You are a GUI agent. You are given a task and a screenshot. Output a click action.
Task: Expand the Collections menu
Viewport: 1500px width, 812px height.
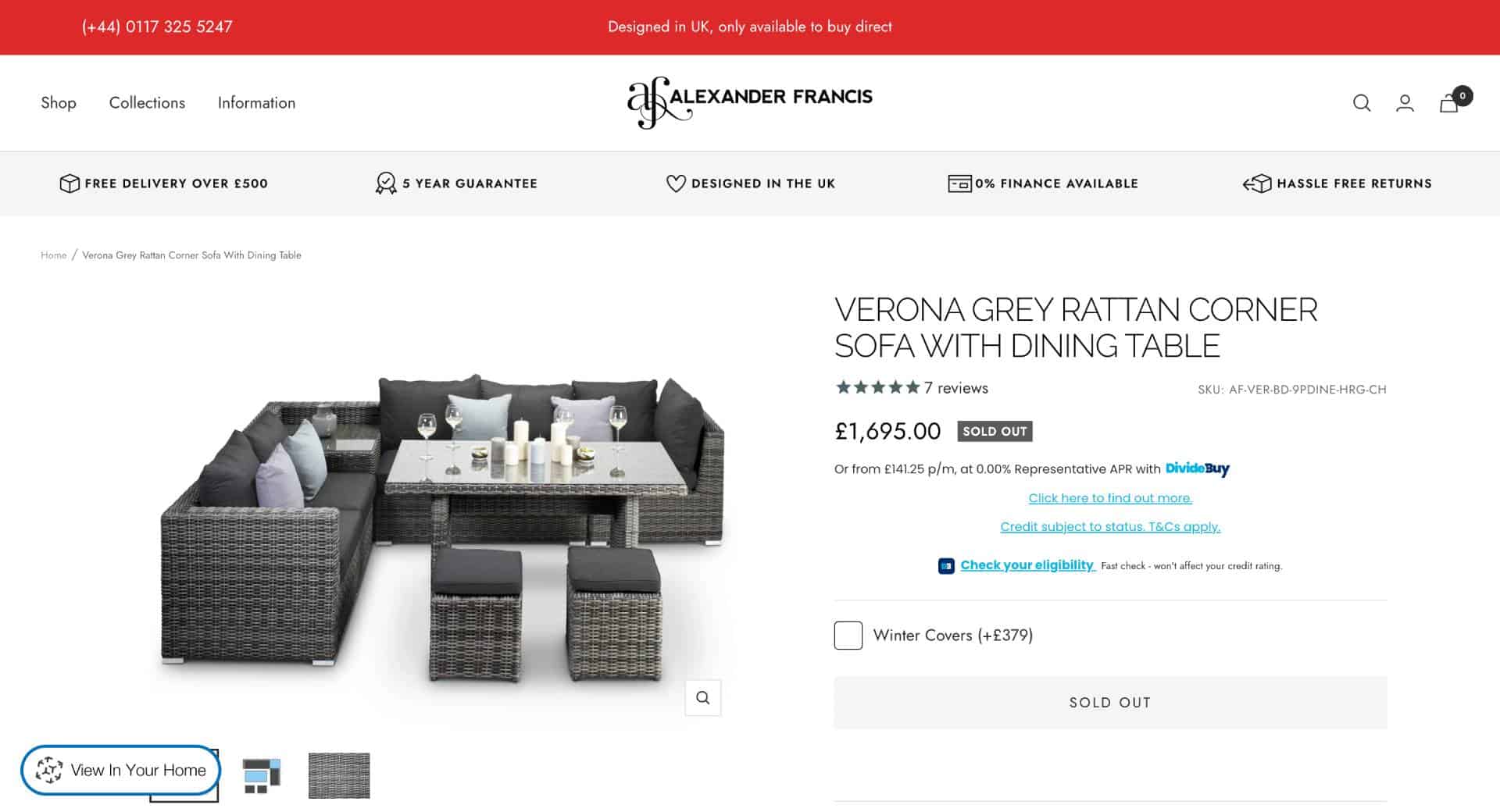147,103
